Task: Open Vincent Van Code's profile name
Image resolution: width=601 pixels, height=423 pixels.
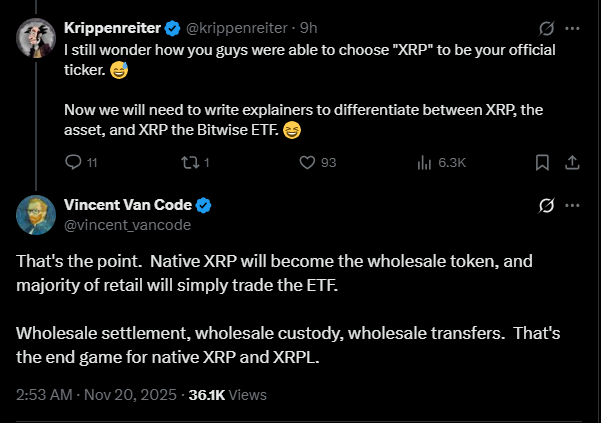Action: tap(127, 205)
